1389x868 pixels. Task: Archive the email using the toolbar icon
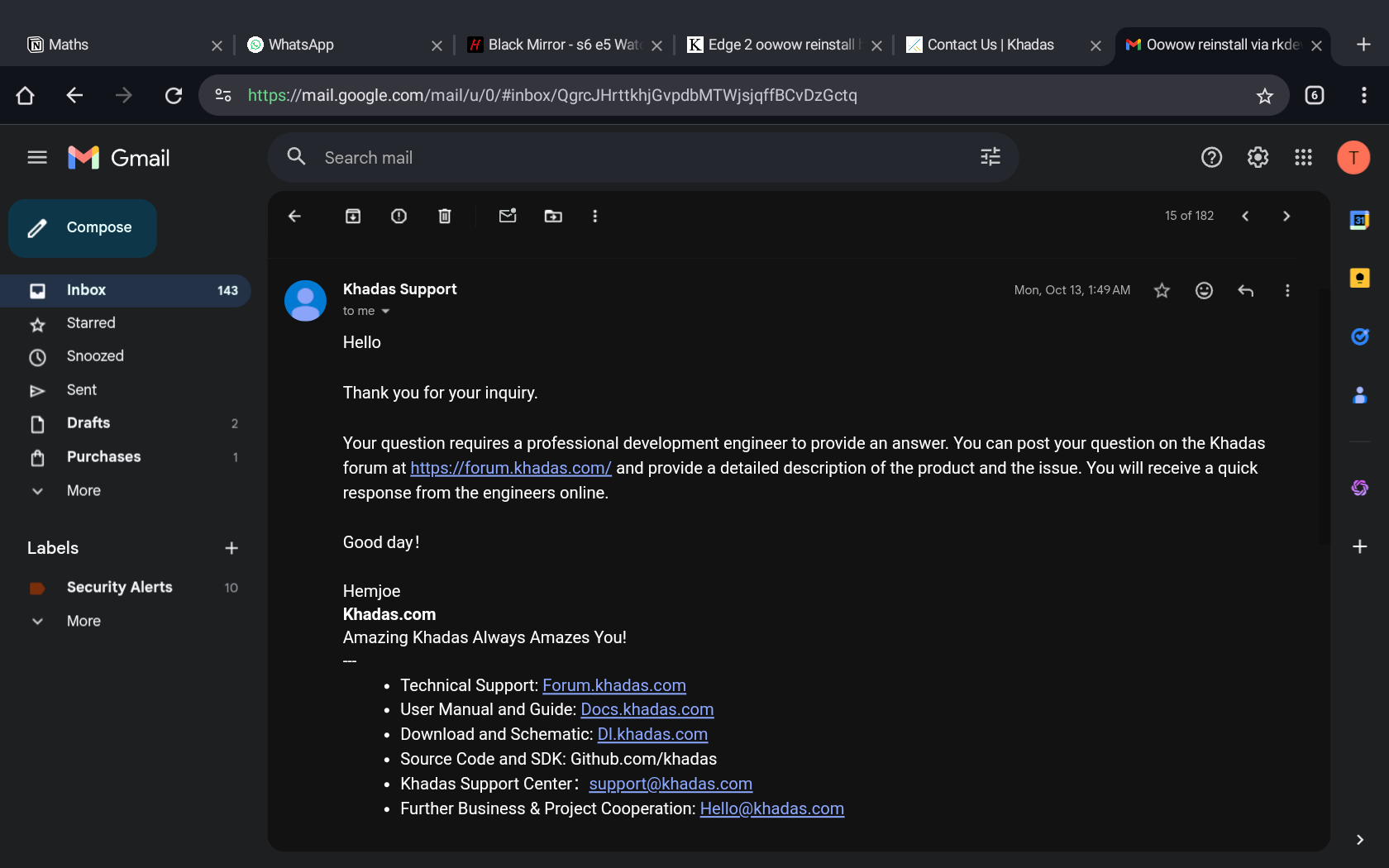coord(353,217)
